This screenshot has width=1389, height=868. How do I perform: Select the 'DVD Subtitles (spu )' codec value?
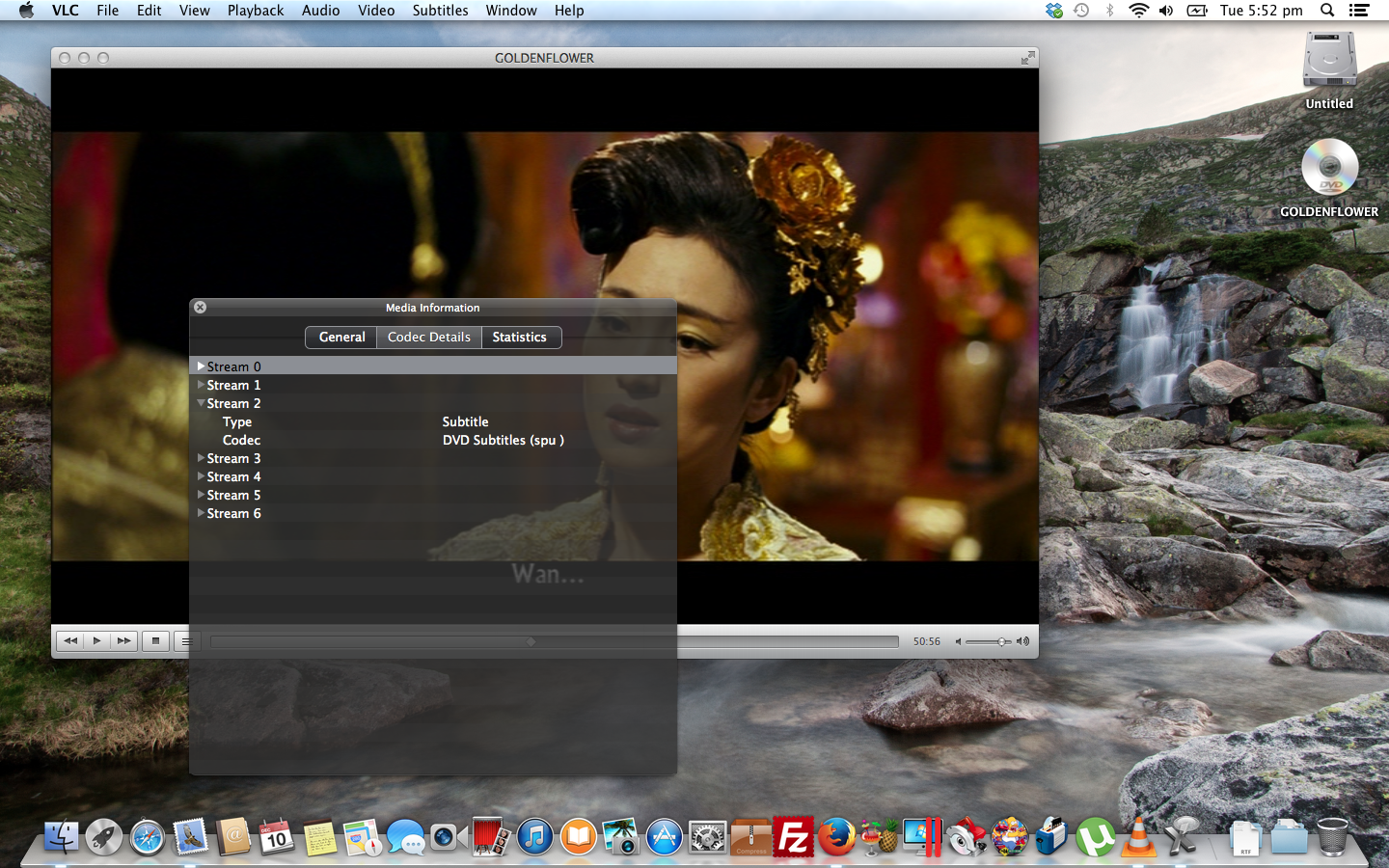(504, 440)
